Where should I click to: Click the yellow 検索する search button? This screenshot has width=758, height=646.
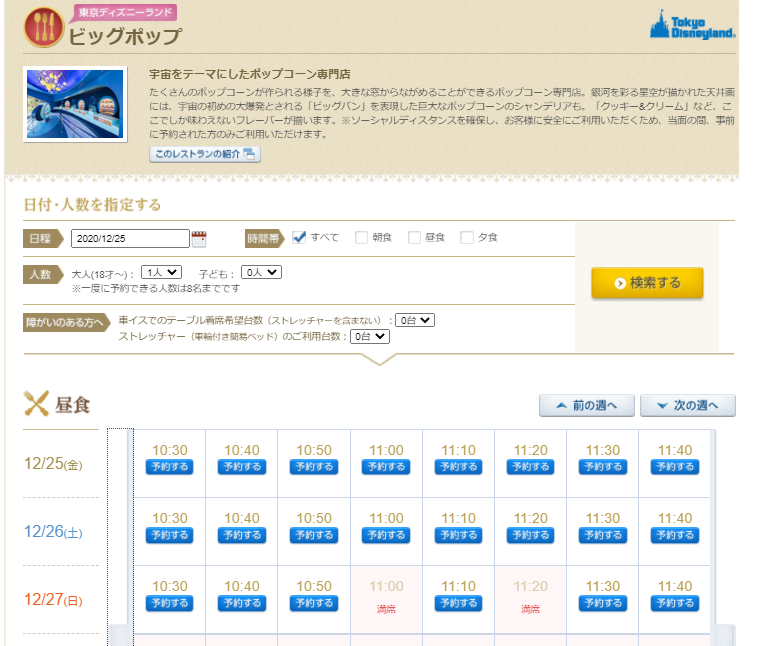(x=647, y=283)
